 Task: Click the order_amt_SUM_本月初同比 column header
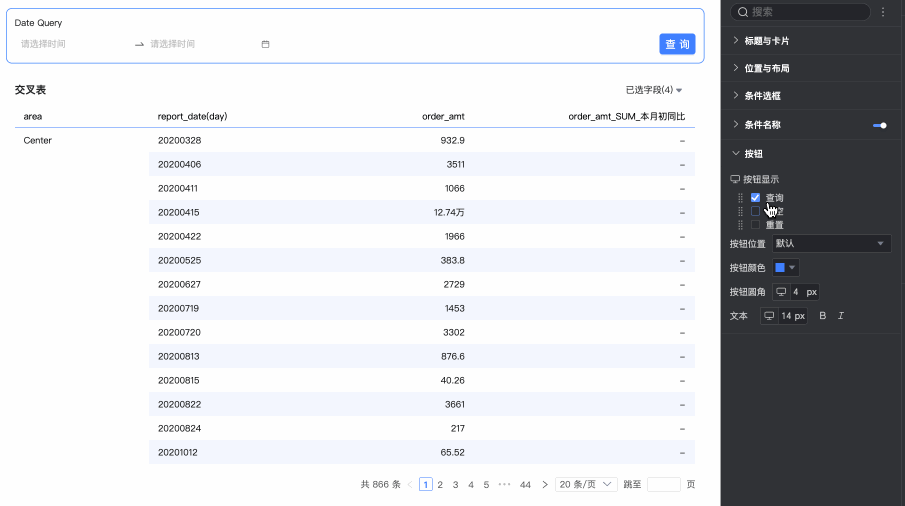[627, 117]
